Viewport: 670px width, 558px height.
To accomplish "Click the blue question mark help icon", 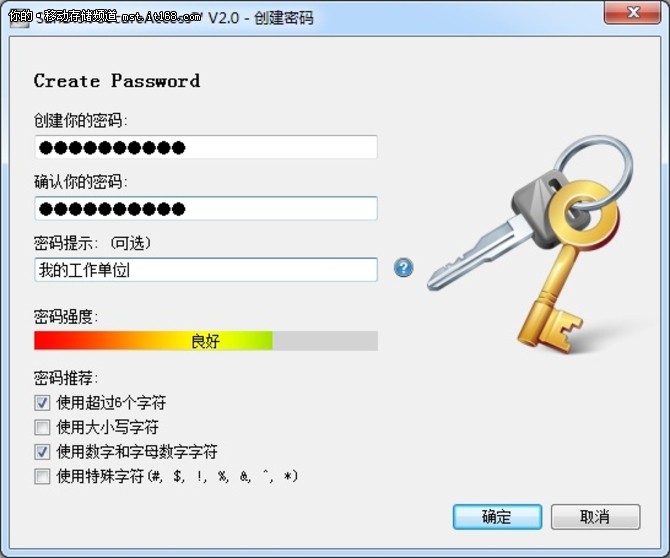I will [403, 268].
